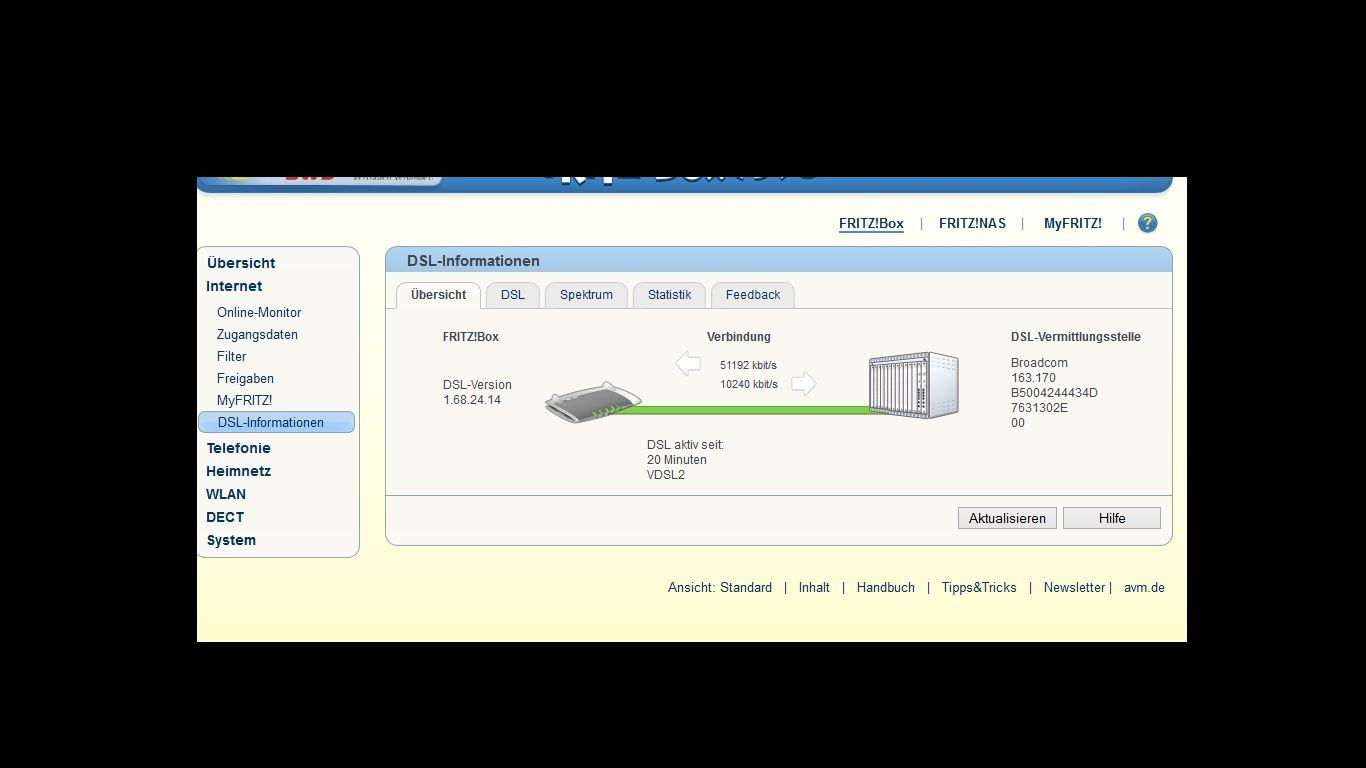Open the FRITZ!NAS link
This screenshot has height=768, width=1366.
[972, 224]
